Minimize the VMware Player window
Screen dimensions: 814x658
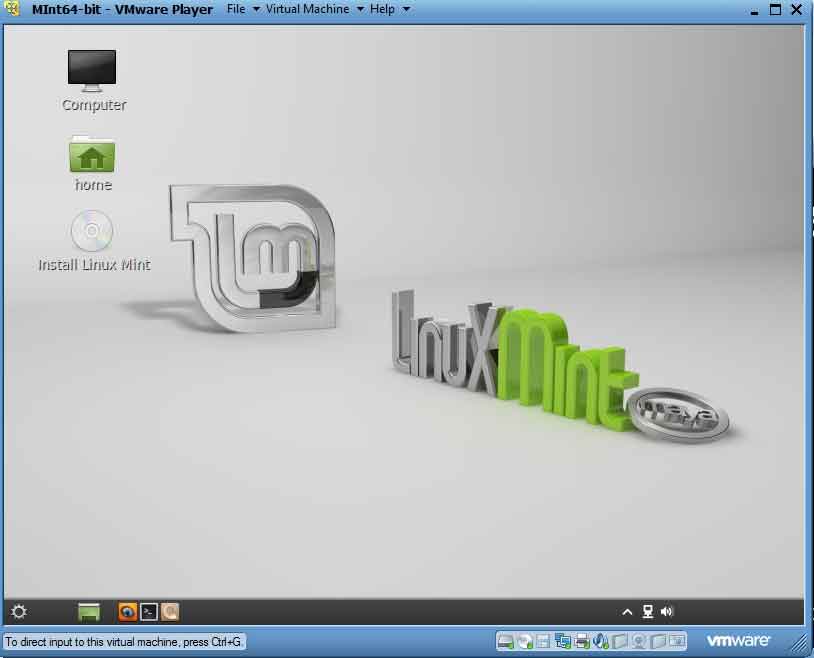coord(754,11)
